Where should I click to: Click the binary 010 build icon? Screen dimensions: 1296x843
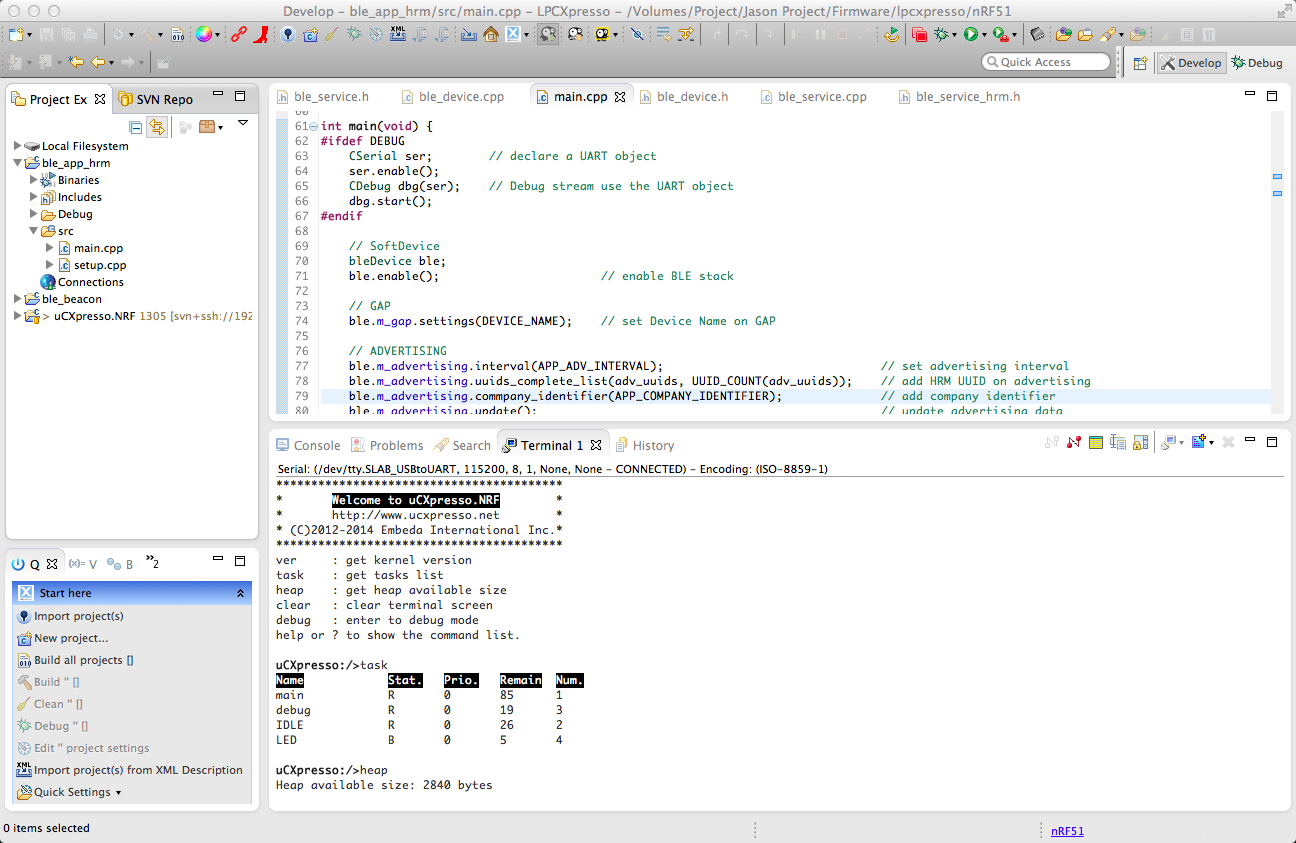tap(177, 35)
